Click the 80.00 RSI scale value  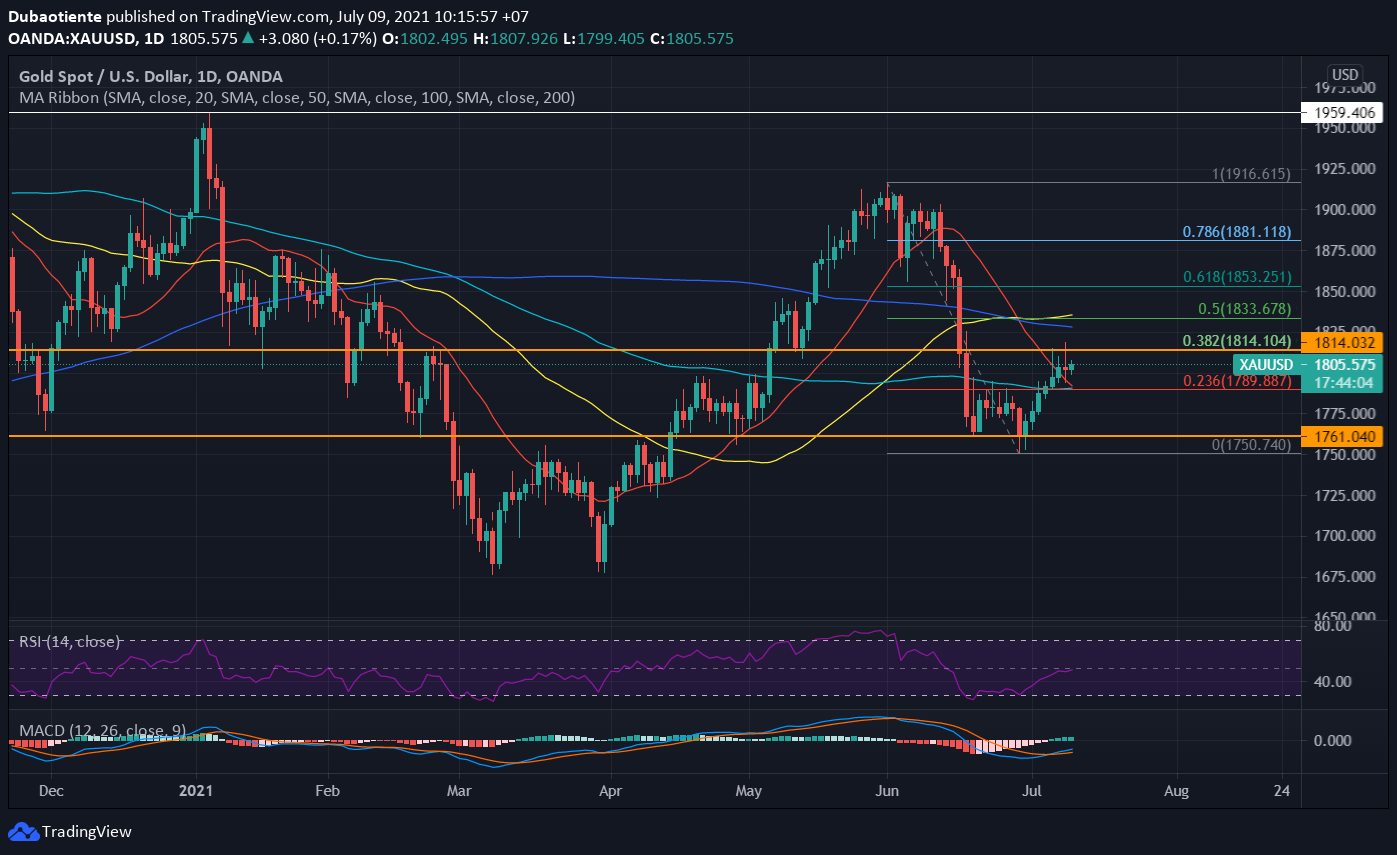pos(1331,626)
